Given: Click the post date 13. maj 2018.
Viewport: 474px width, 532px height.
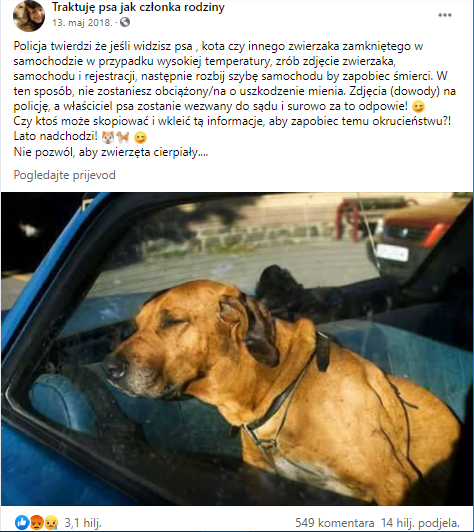Looking at the screenshot, I should (x=82, y=23).
